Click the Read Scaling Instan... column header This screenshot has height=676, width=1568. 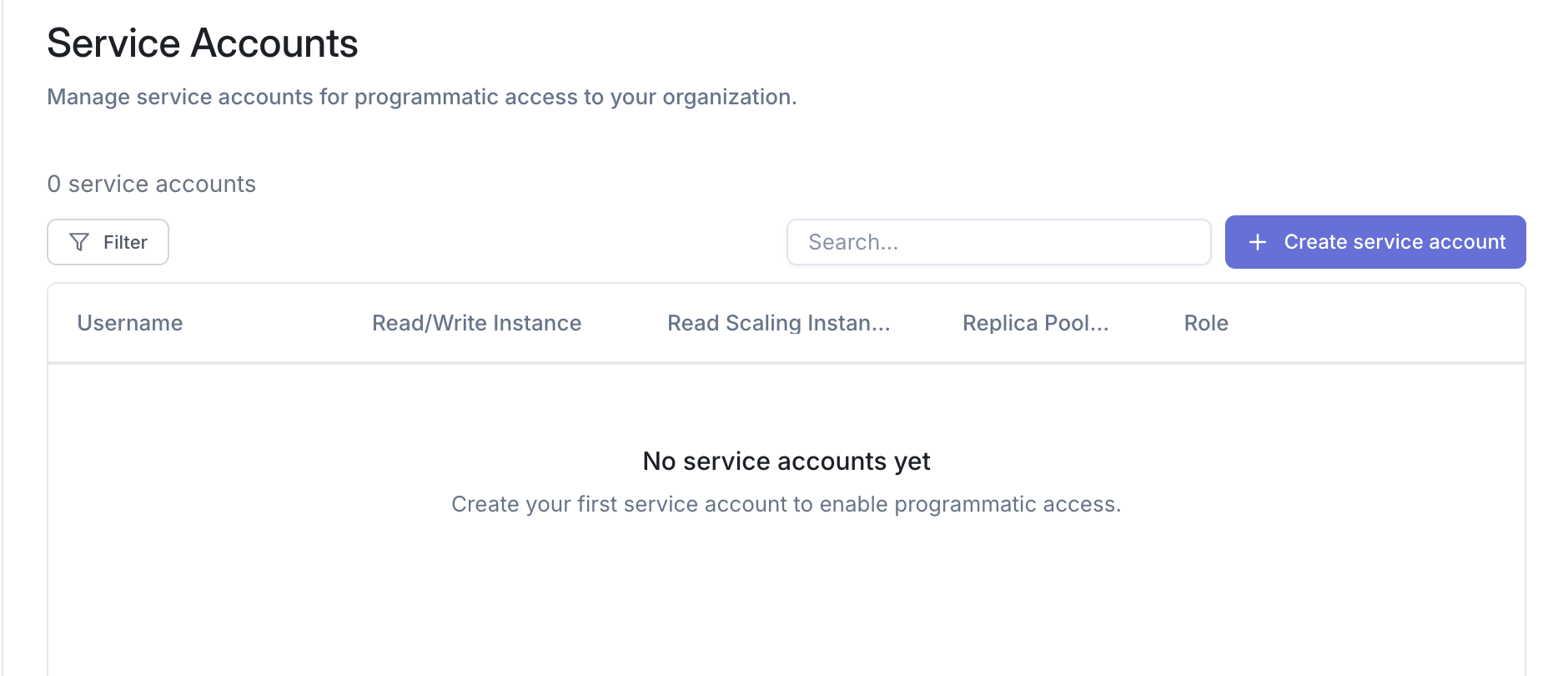pyautogui.click(x=778, y=323)
